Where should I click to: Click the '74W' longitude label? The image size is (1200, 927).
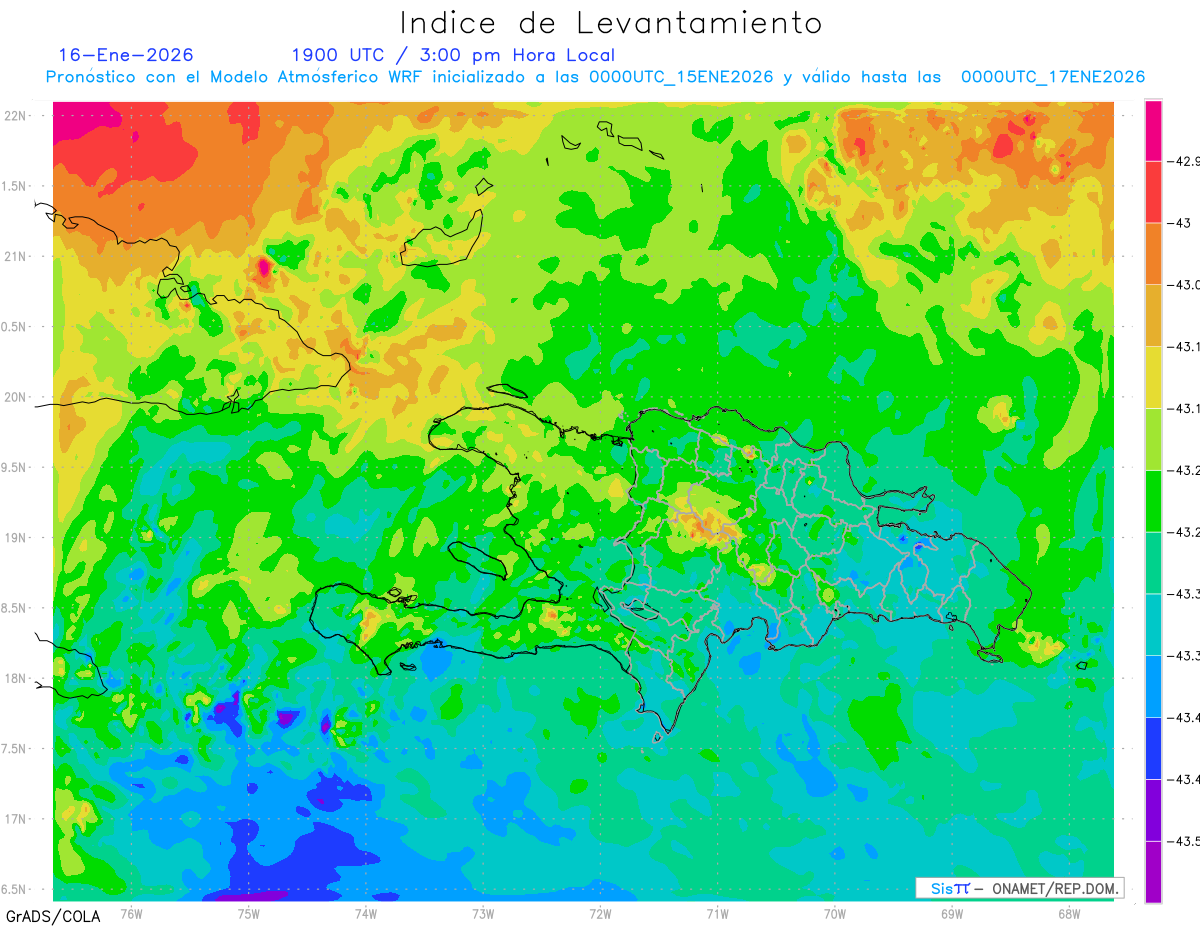pyautogui.click(x=366, y=914)
